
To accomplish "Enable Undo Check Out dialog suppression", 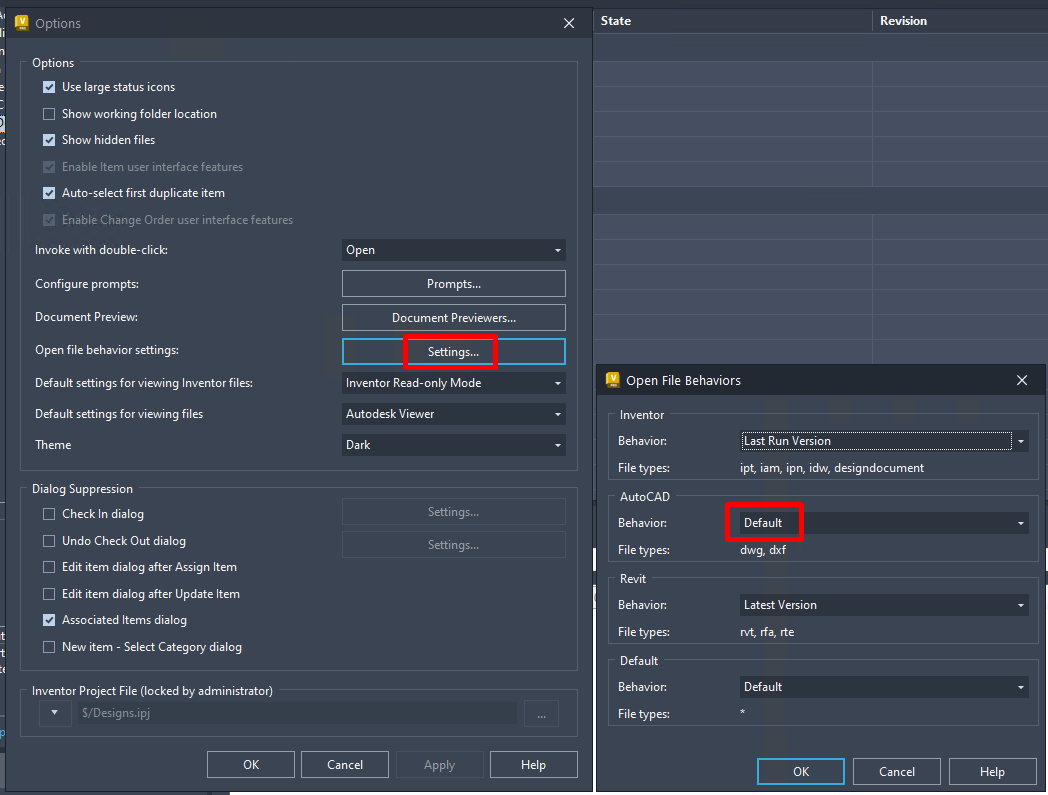I will pyautogui.click(x=49, y=541).
